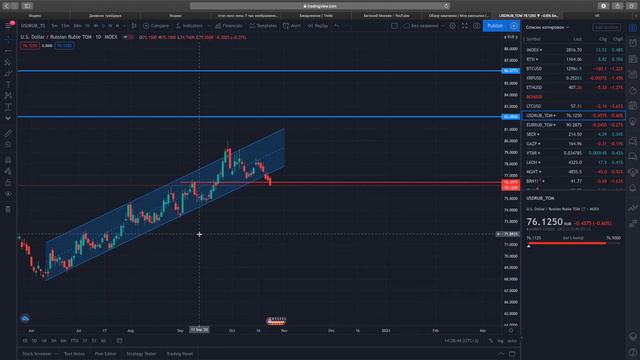
Task: Open the Financials menu
Action: coord(229,26)
